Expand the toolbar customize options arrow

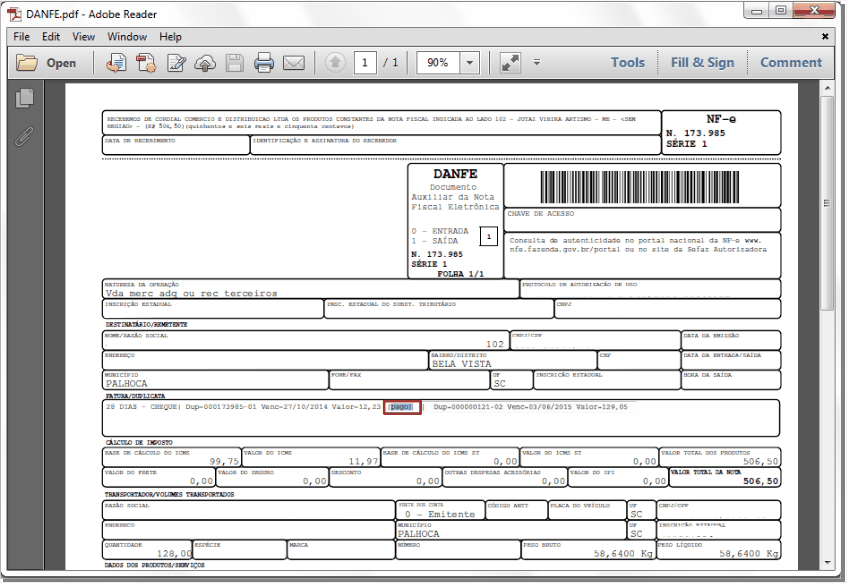pos(537,62)
